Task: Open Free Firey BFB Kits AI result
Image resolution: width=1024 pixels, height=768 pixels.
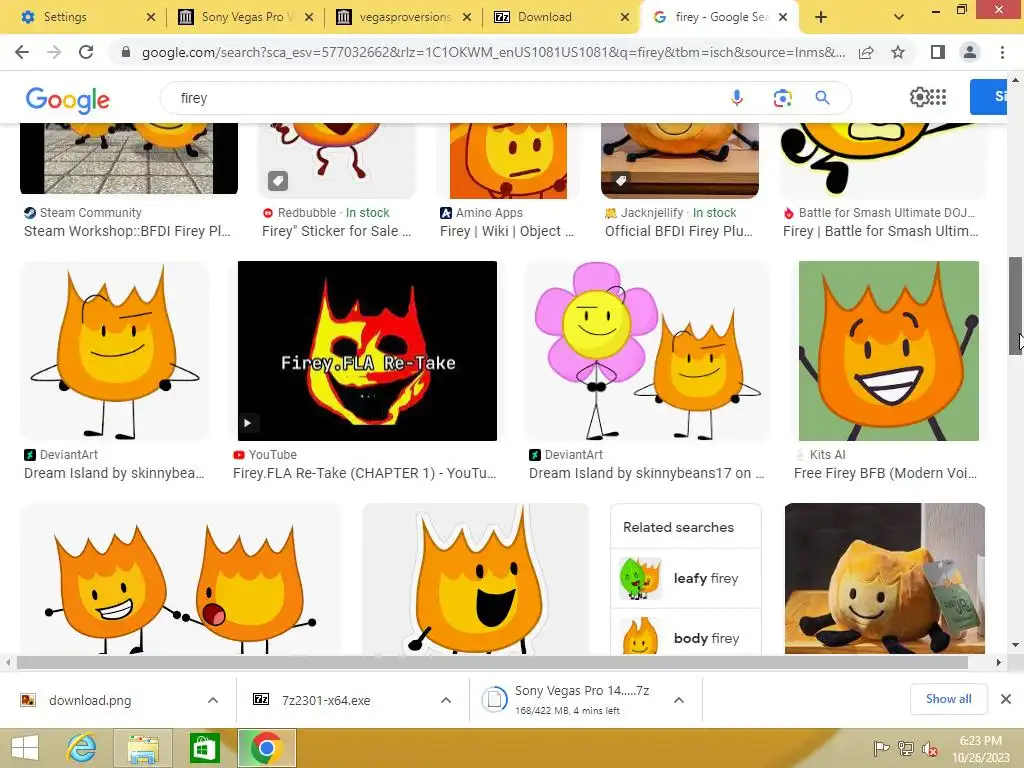Action: [885, 473]
